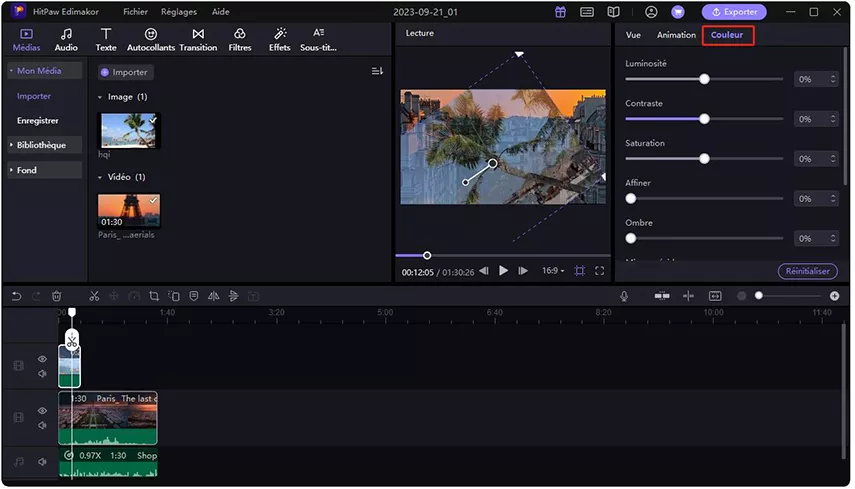Image resolution: width=855 pixels, height=489 pixels.
Task: Click the Importer button in media area
Action: [125, 73]
